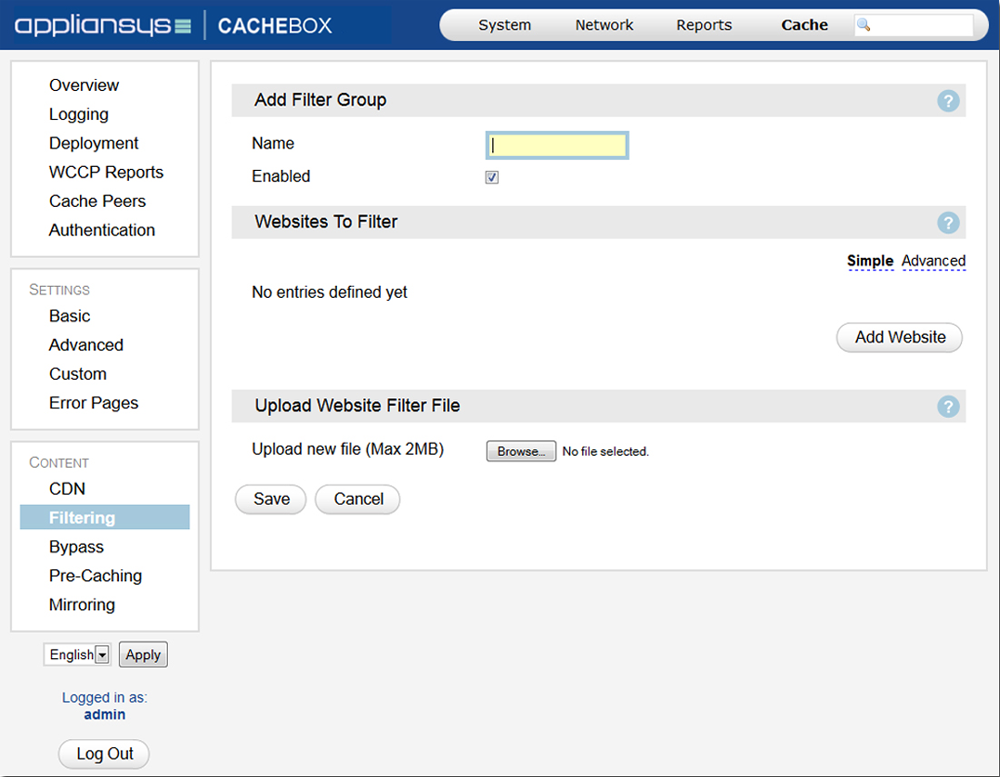1000x777 pixels.
Task: Open the Deployment page
Action: pos(94,143)
